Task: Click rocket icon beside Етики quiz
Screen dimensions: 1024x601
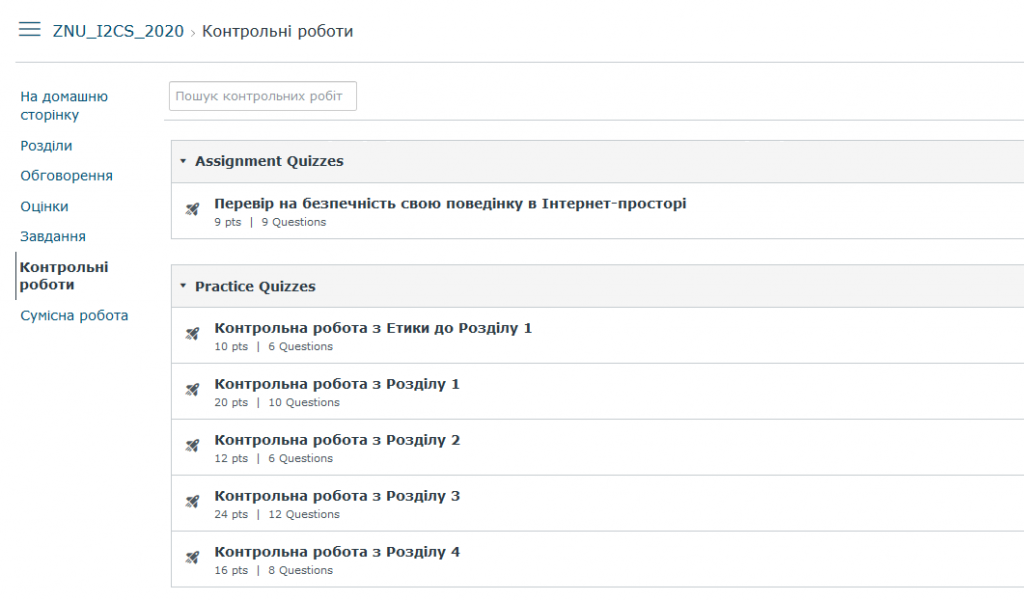Action: pos(193,335)
